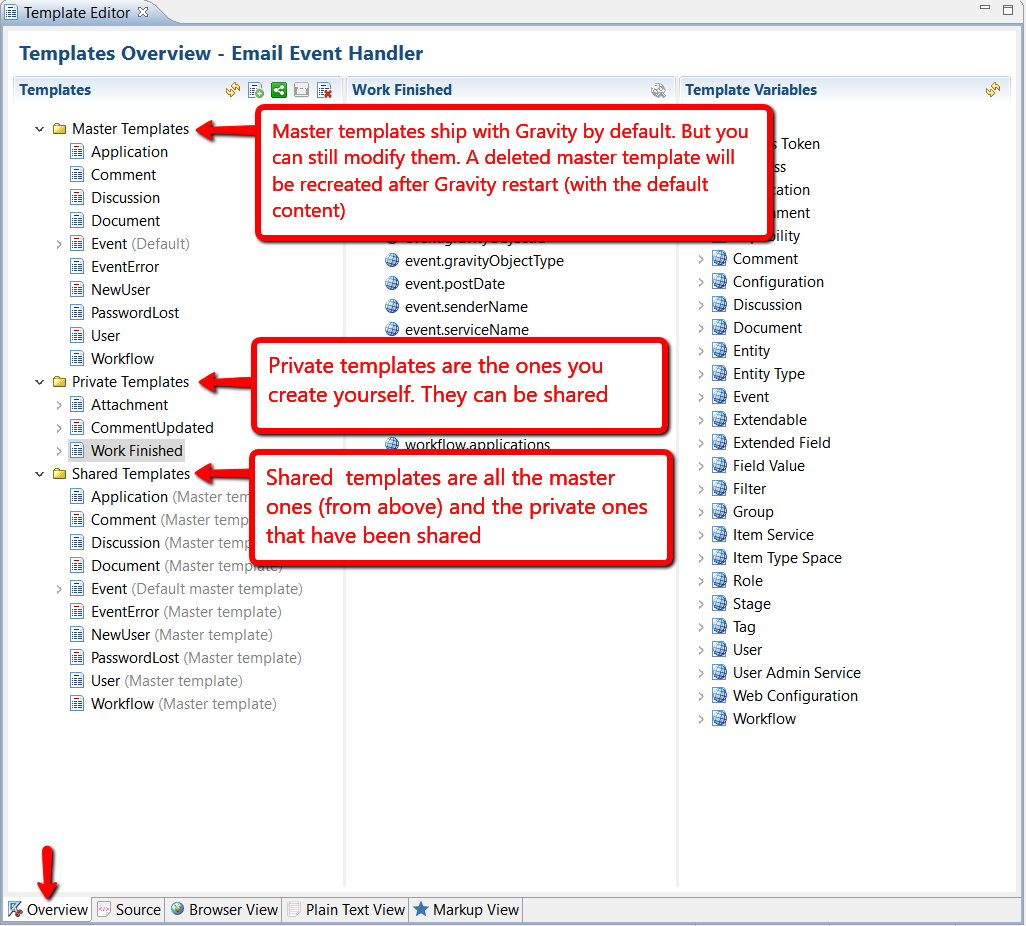Click globe icon beside event.postDate
Screen dimensions: 1026x926
click(392, 284)
